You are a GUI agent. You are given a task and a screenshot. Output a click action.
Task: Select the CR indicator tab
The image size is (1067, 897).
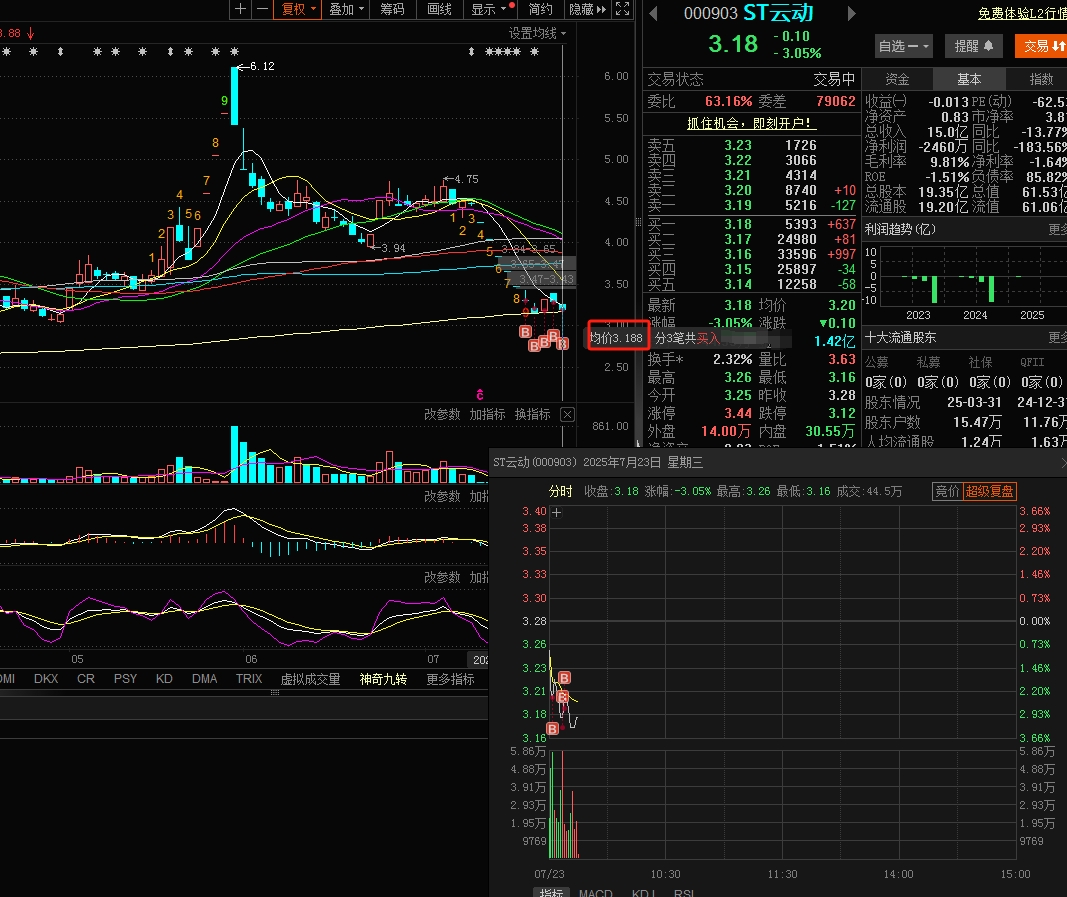click(x=86, y=679)
